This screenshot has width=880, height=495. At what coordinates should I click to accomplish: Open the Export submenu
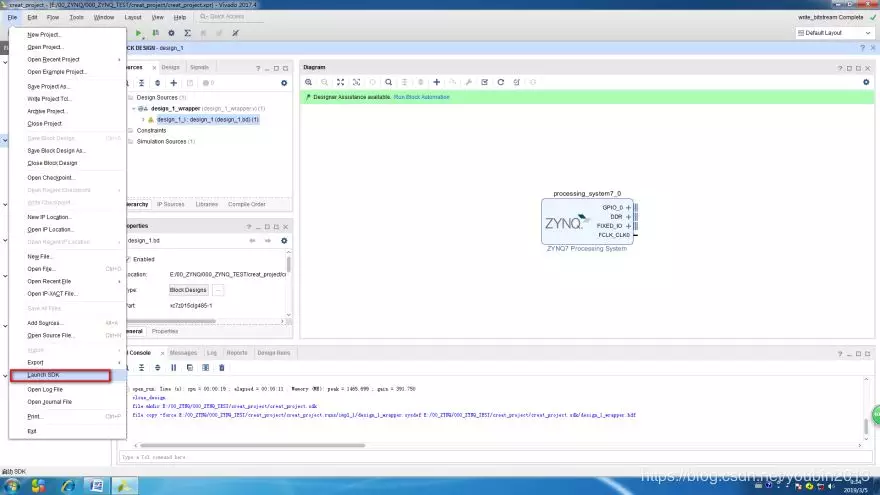67,363
